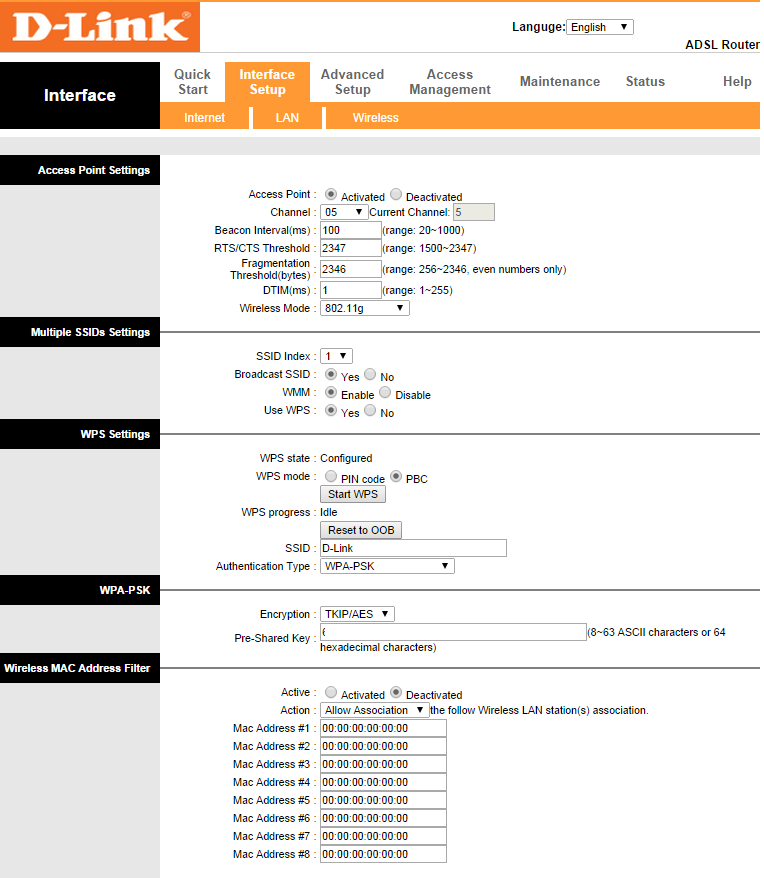The width and height of the screenshot is (764, 878).
Task: Open the Authentication Type dropdown
Action: pyautogui.click(x=387, y=566)
